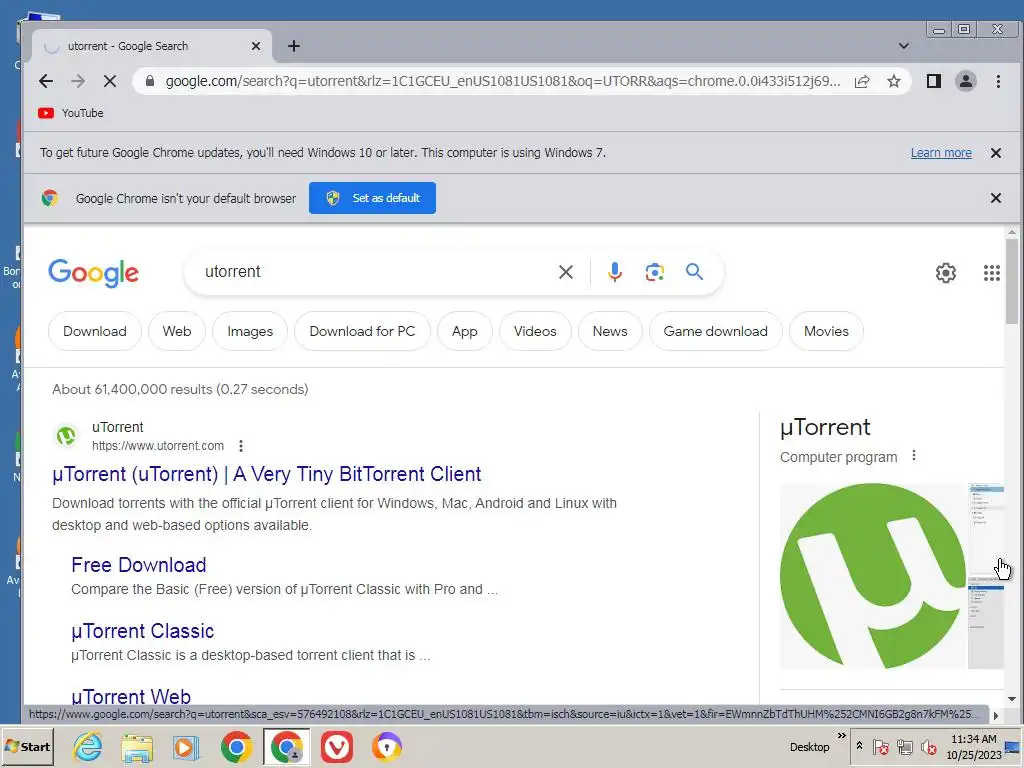Go back to the previous page
The image size is (1024, 768).
pos(46,81)
